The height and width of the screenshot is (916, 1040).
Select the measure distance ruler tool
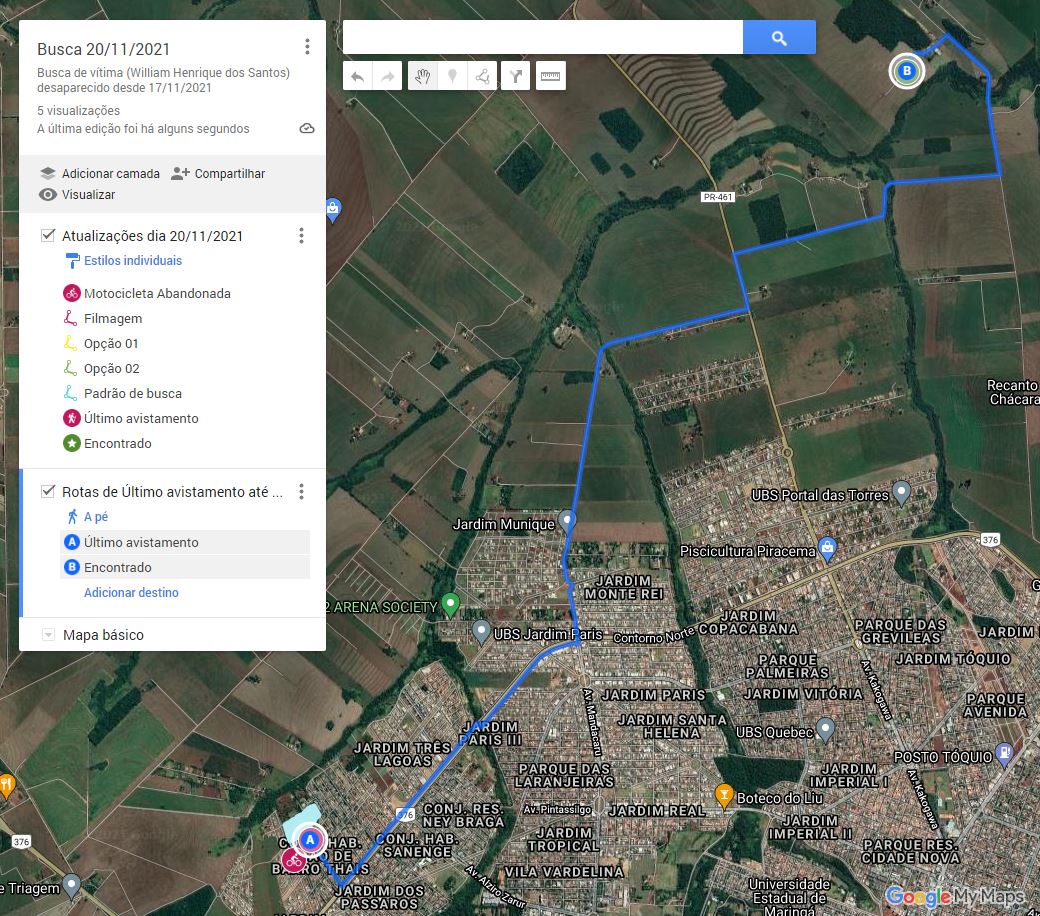(551, 76)
